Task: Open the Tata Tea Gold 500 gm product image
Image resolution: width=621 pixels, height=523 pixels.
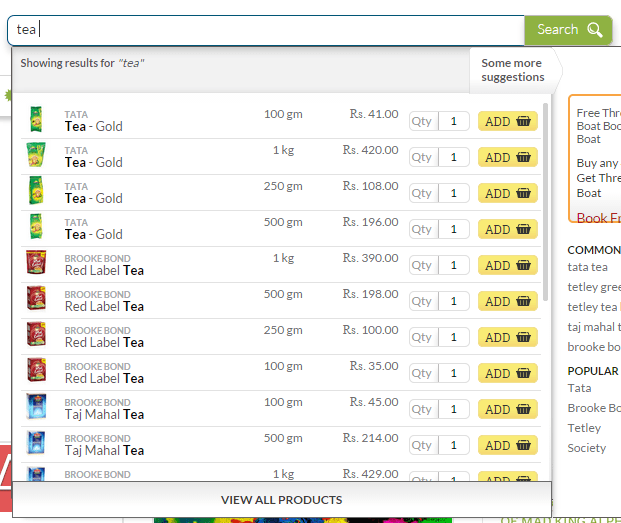Action: (x=36, y=227)
